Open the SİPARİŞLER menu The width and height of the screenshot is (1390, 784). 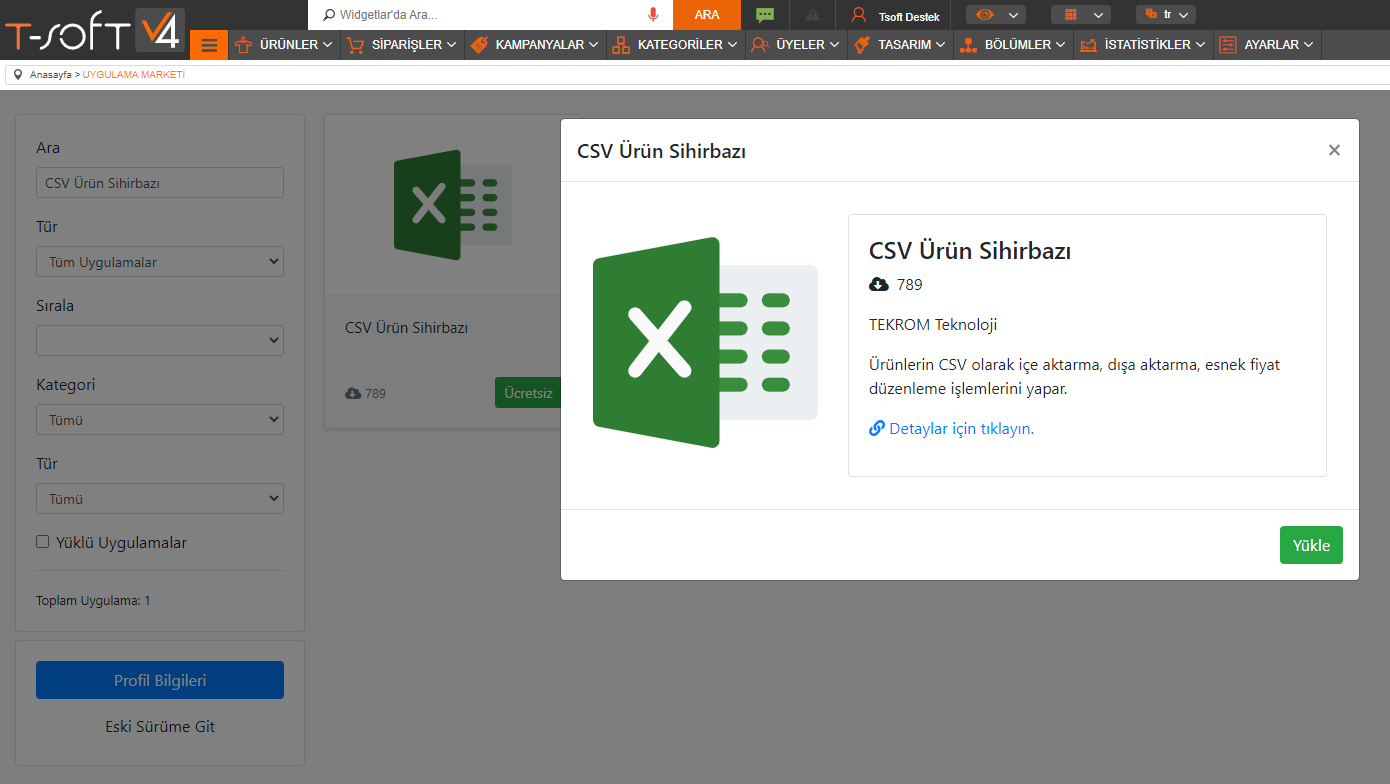point(402,45)
